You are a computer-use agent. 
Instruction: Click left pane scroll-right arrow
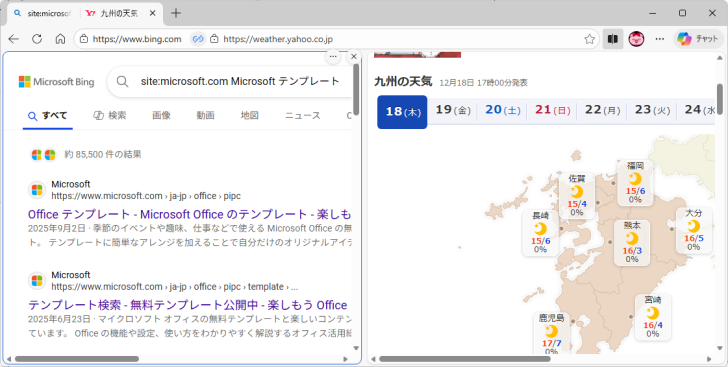345,359
